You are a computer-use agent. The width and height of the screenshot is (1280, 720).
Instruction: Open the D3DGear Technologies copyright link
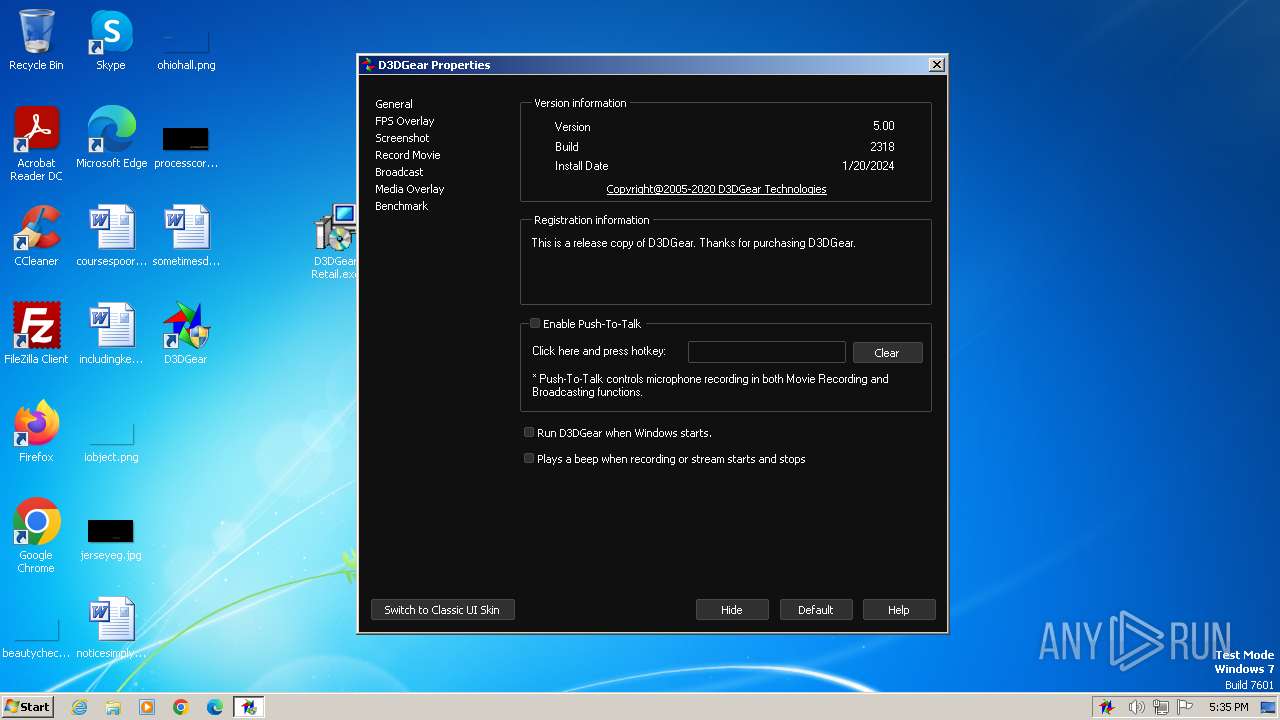(716, 189)
